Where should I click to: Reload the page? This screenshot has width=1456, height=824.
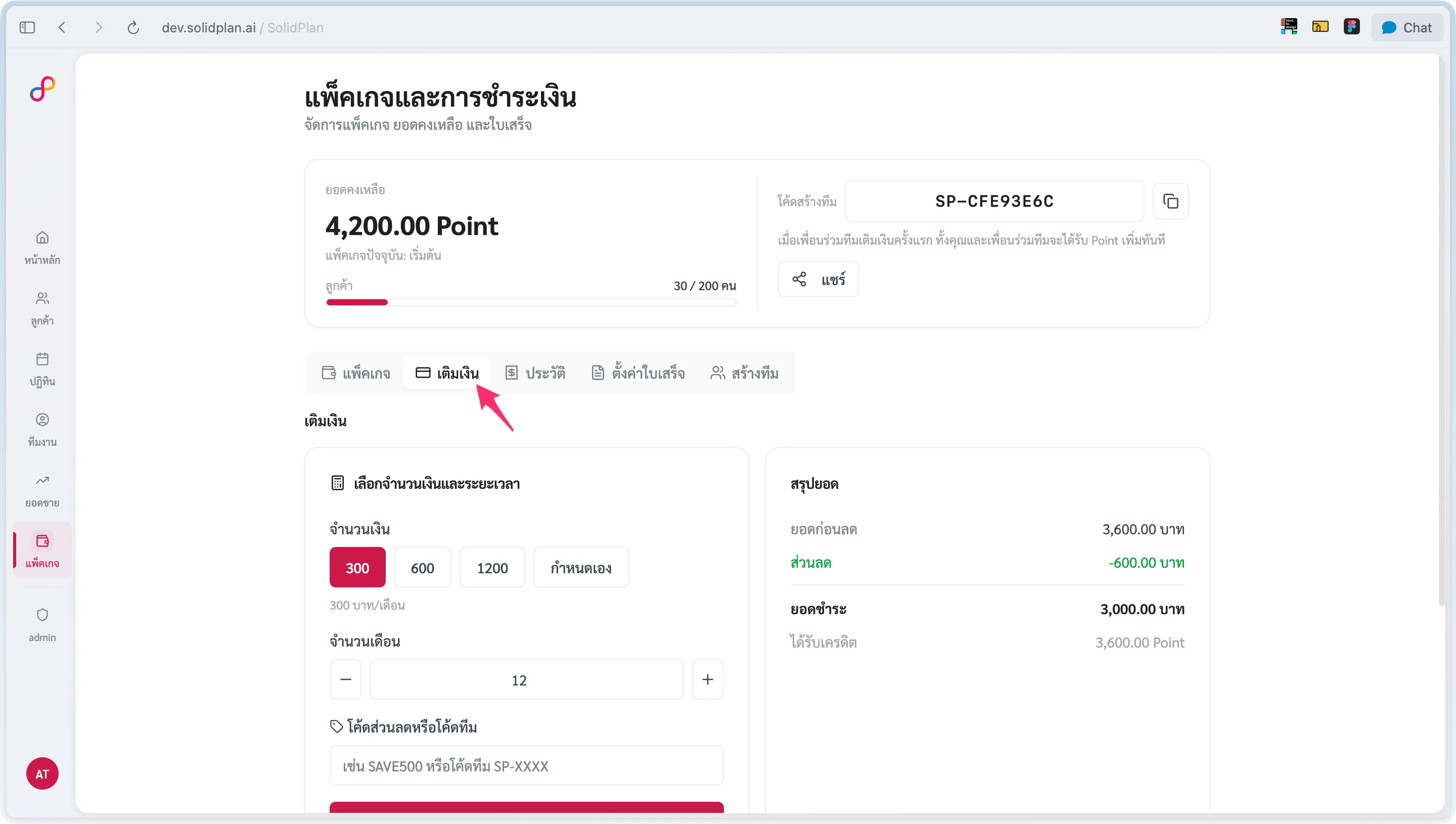133,27
